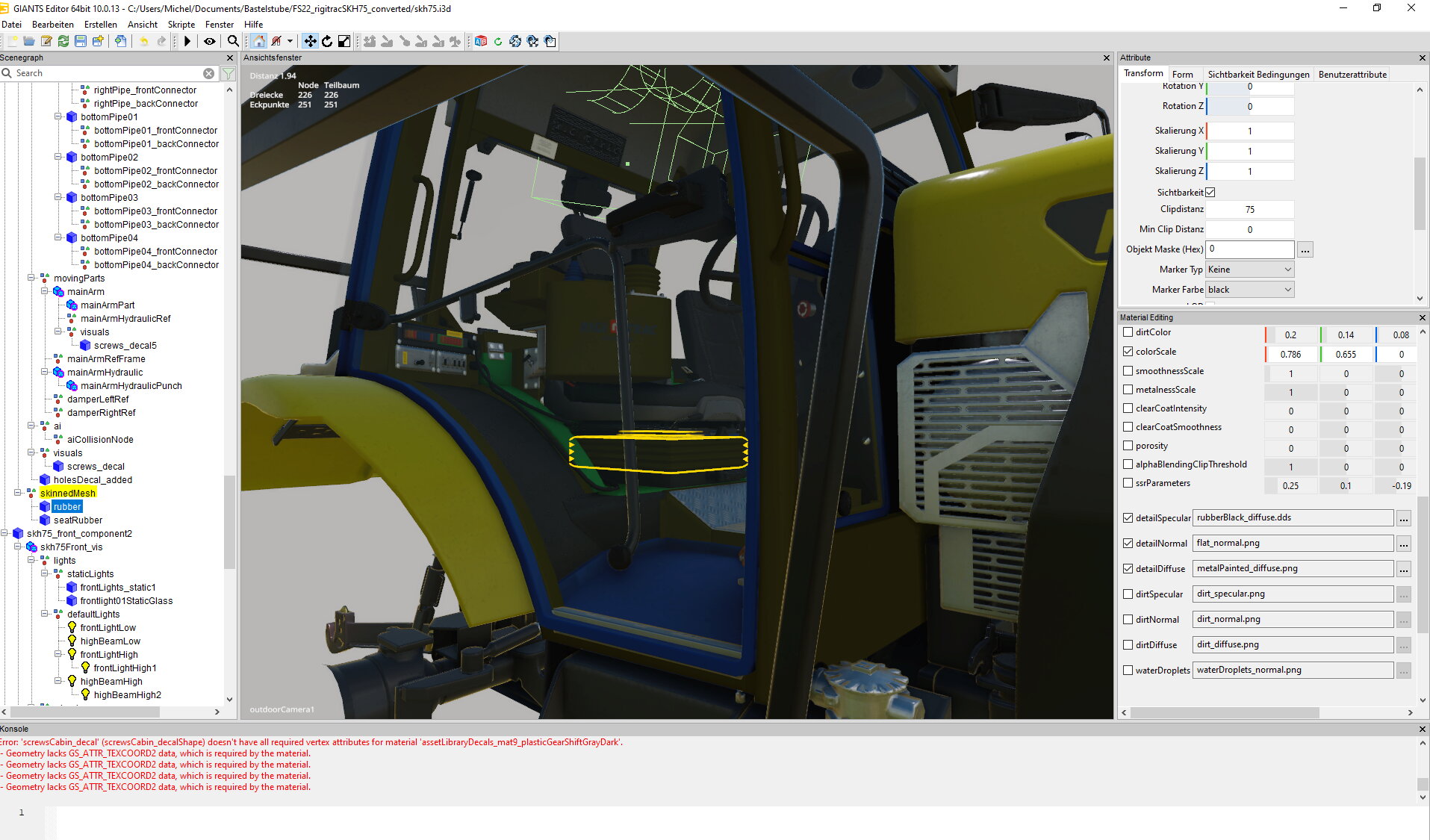Click the notepad edit icon in the toolbar
1430x840 pixels.
(x=46, y=41)
